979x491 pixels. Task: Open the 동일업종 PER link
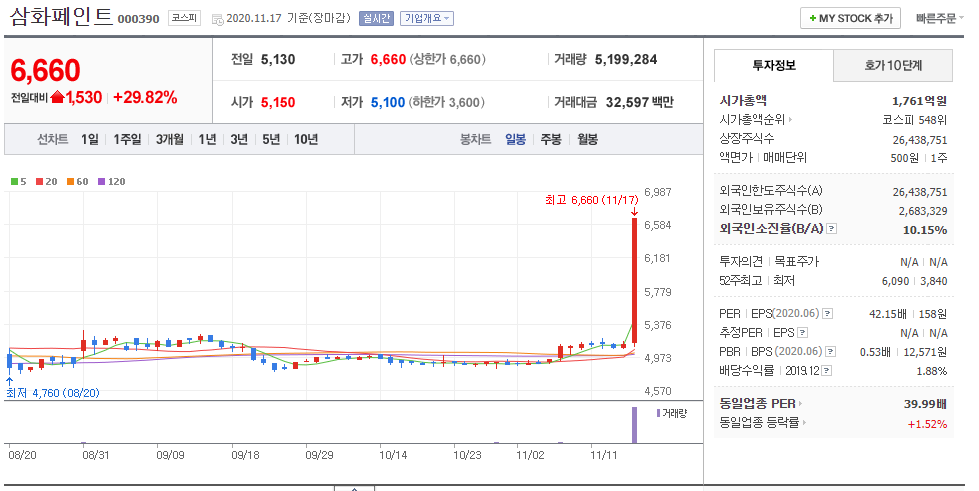(x=760, y=404)
